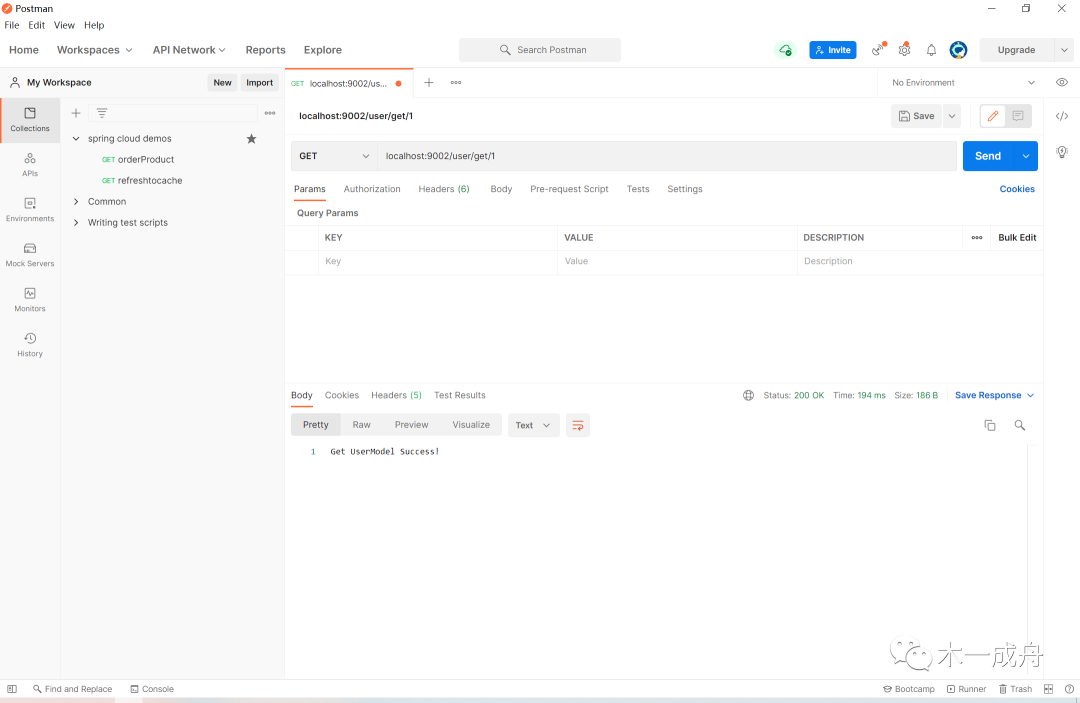Click the network globe icon in response

(x=748, y=395)
